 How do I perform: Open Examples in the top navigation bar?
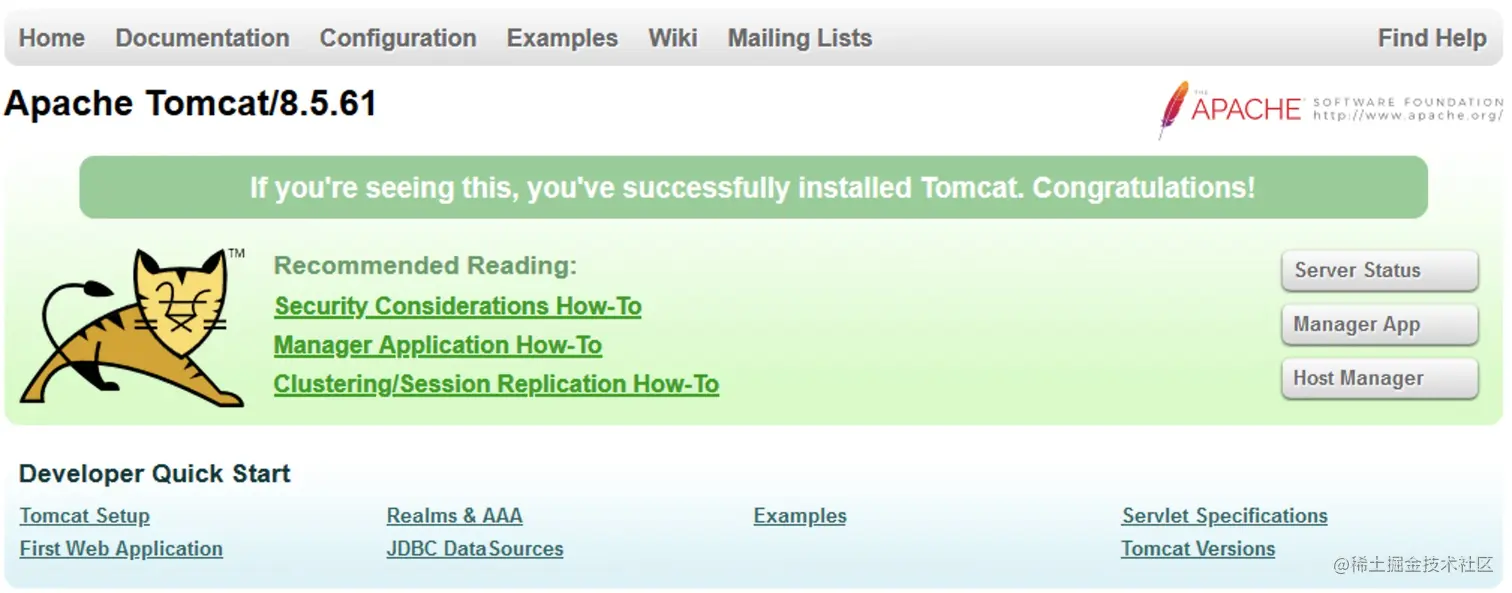[562, 38]
